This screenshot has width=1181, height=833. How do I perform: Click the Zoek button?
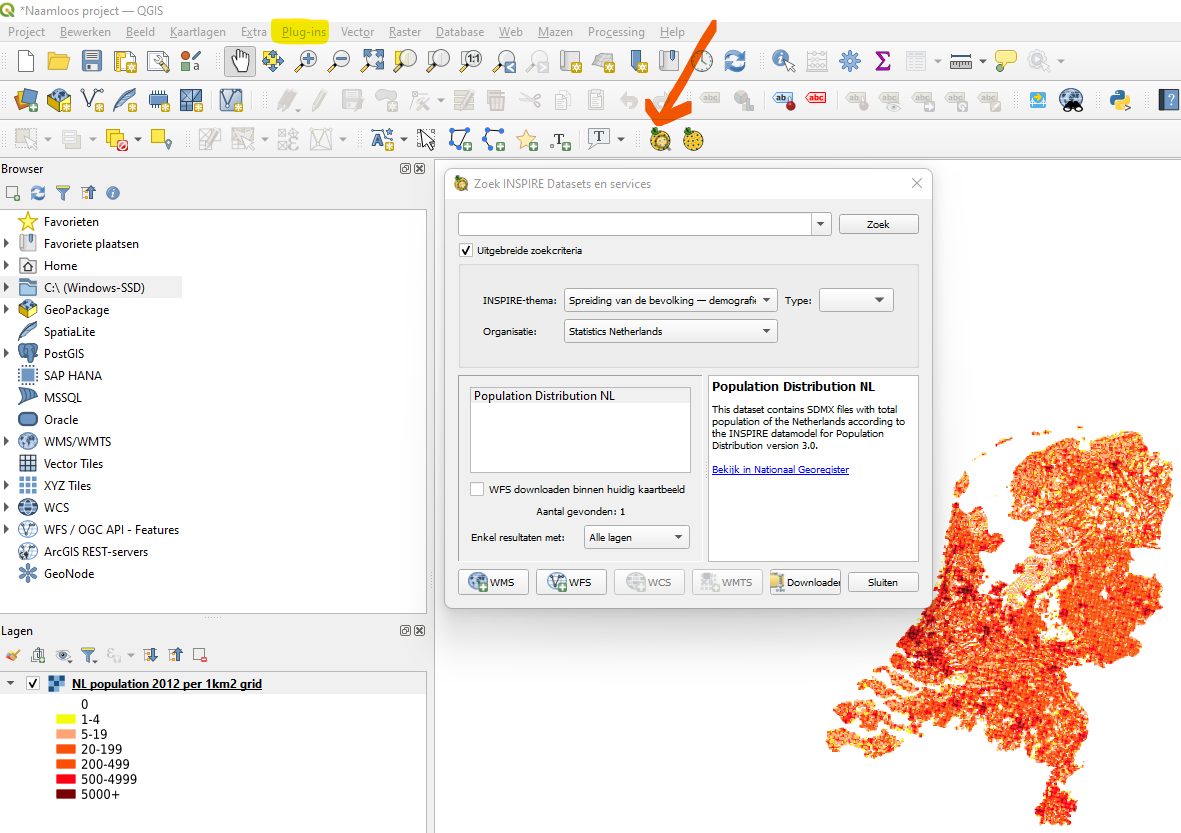coord(878,224)
